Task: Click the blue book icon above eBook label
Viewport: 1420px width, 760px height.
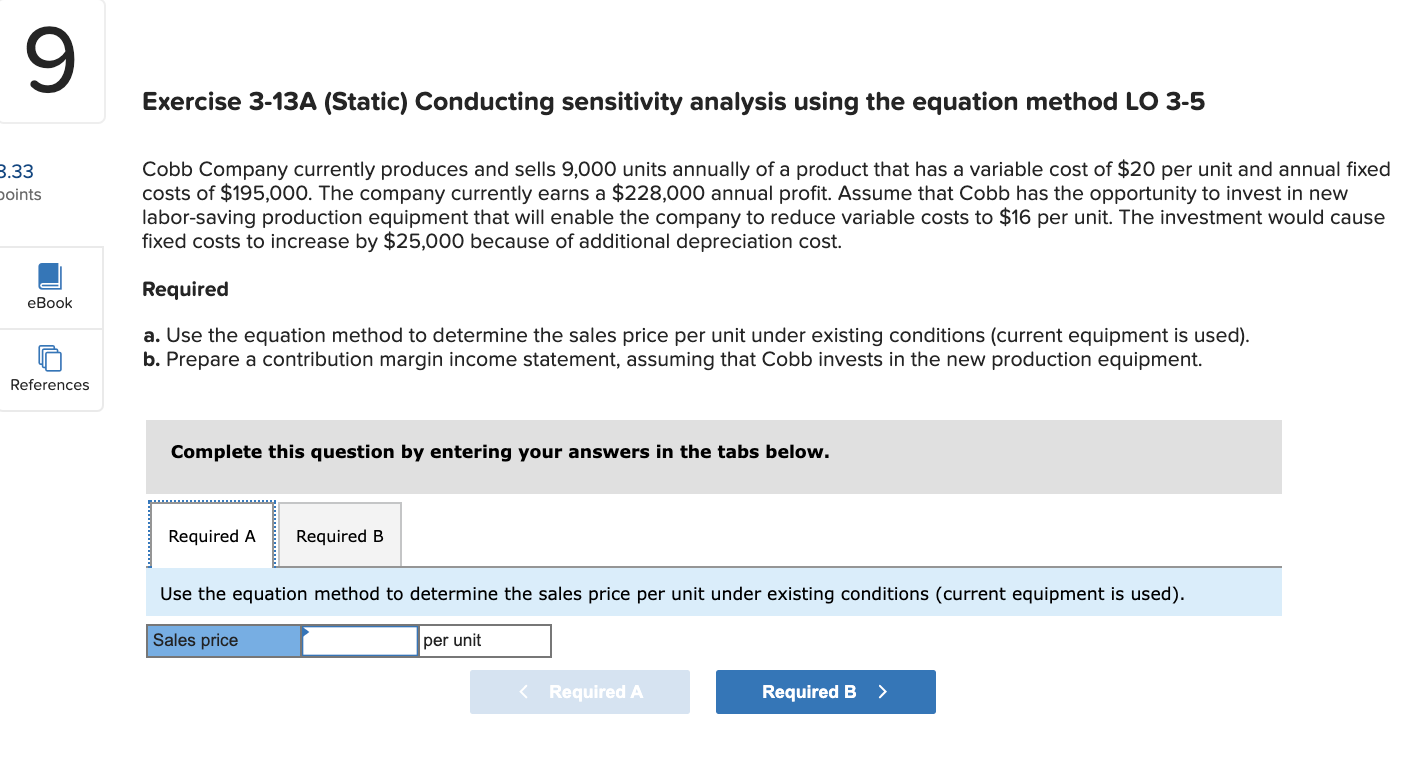Action: tap(50, 277)
